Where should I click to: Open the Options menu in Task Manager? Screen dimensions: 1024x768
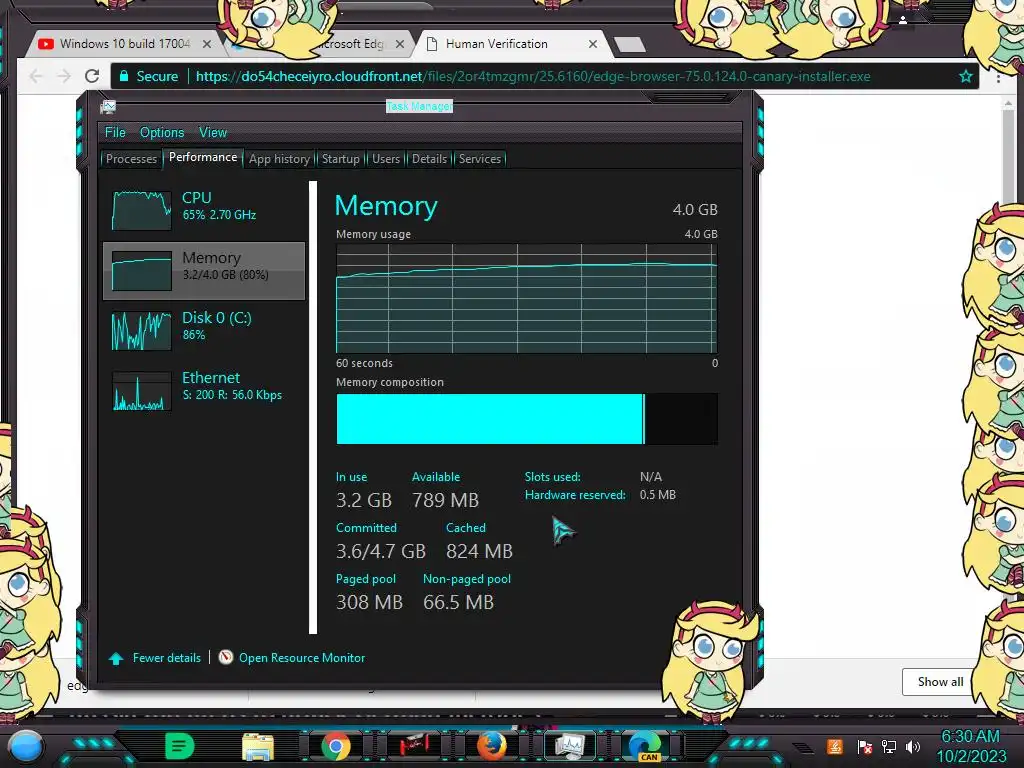[162, 133]
